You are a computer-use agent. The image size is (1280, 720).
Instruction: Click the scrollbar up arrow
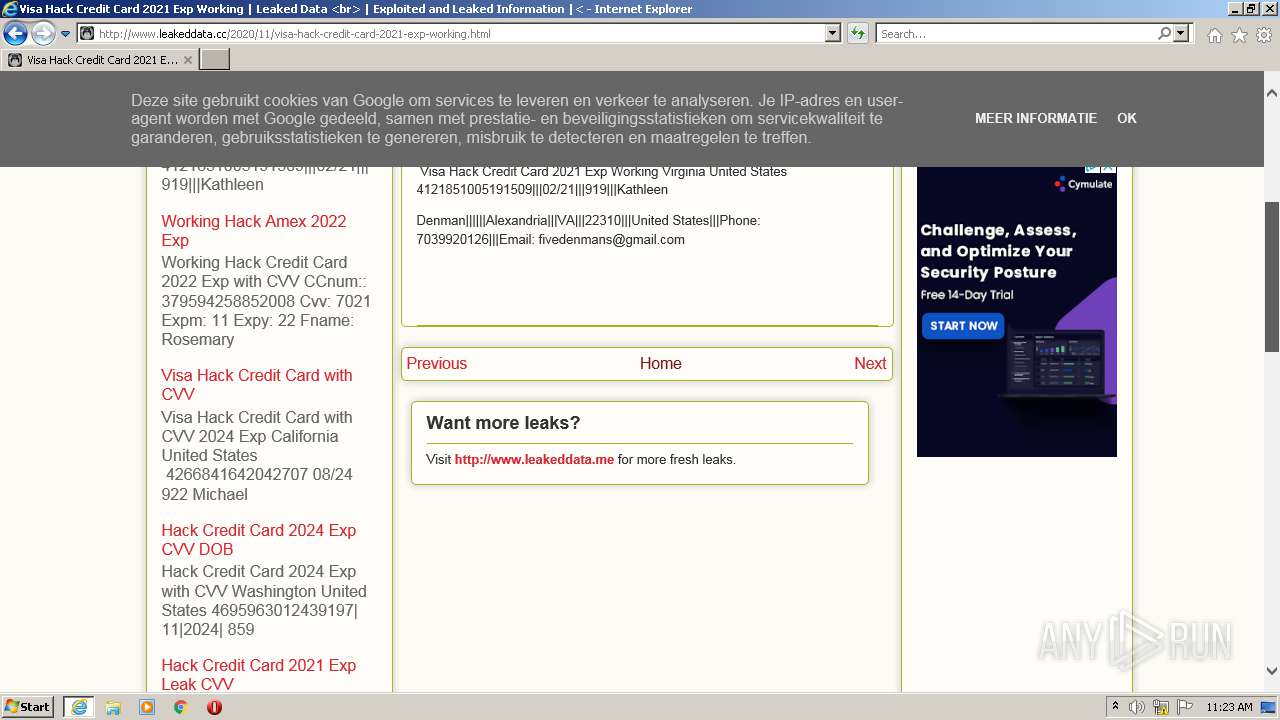point(1272,93)
